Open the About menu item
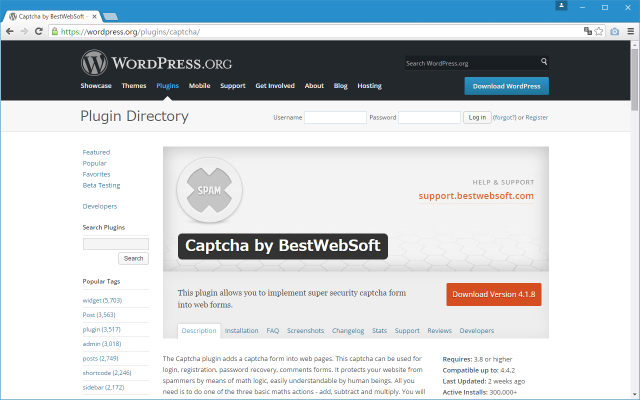Image resolution: width=640 pixels, height=400 pixels. (314, 86)
